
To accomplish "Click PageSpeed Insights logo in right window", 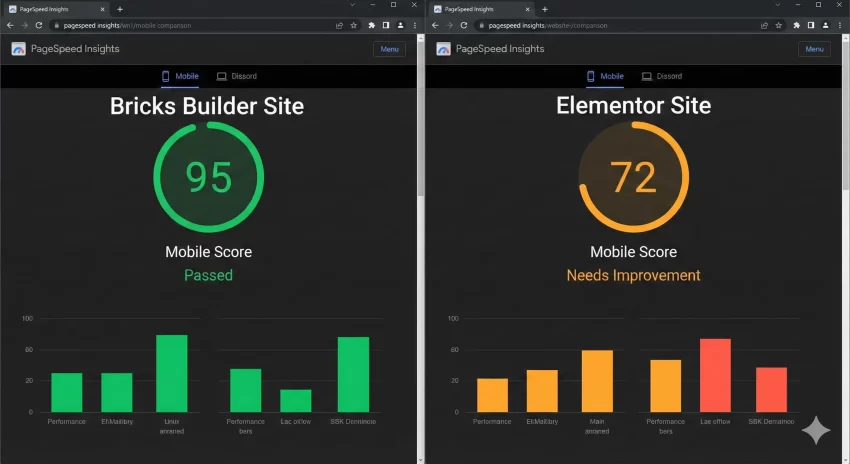I will 443,49.
